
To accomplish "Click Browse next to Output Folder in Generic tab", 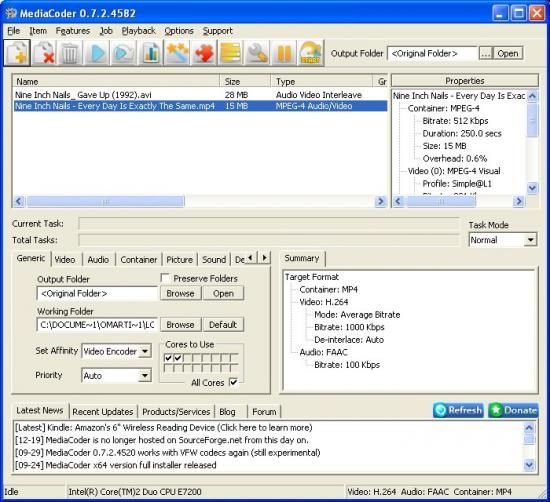I will (x=180, y=293).
